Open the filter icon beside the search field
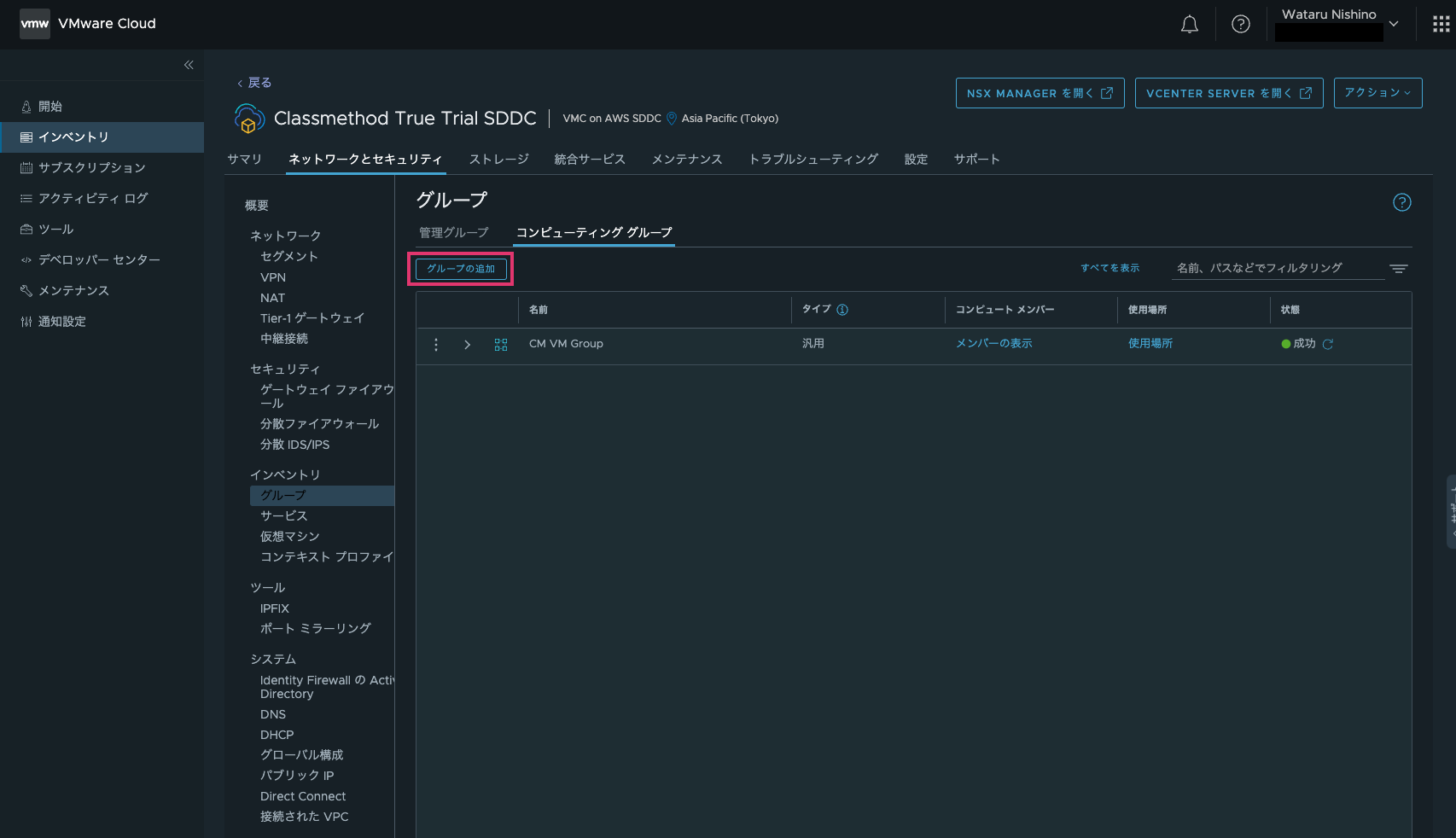 1398,268
